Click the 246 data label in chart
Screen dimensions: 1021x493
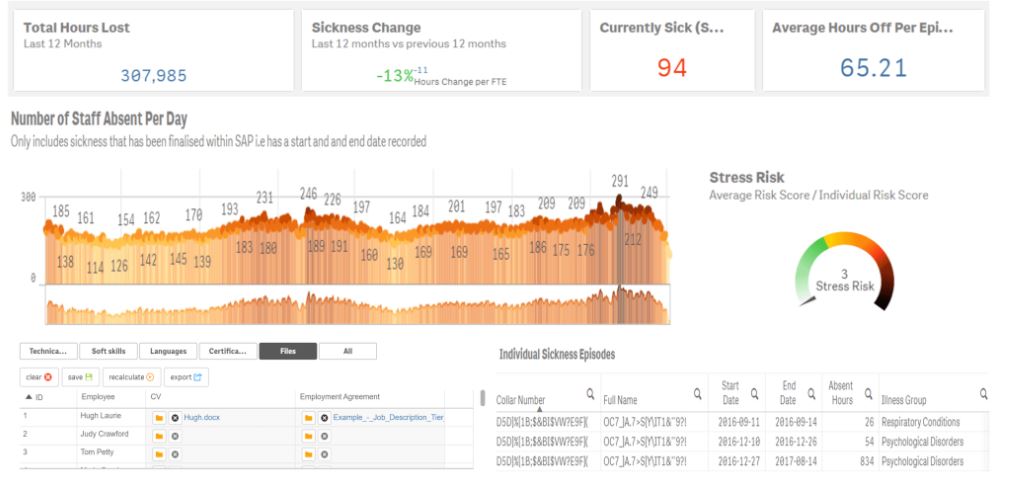308,194
